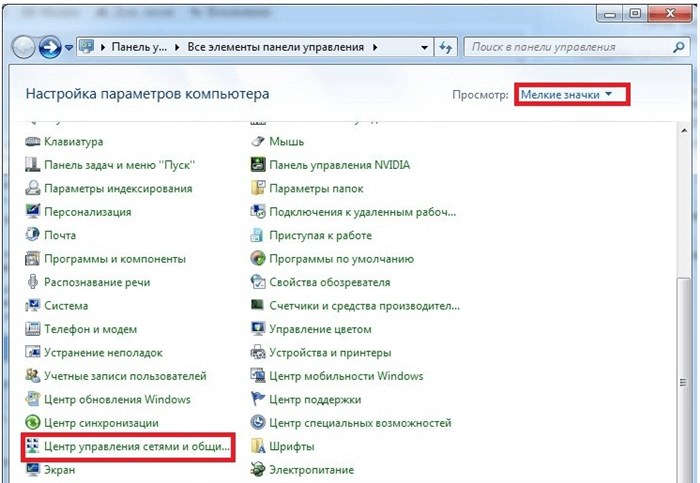
Task: Open the Почта mail icon
Action: click(33, 235)
